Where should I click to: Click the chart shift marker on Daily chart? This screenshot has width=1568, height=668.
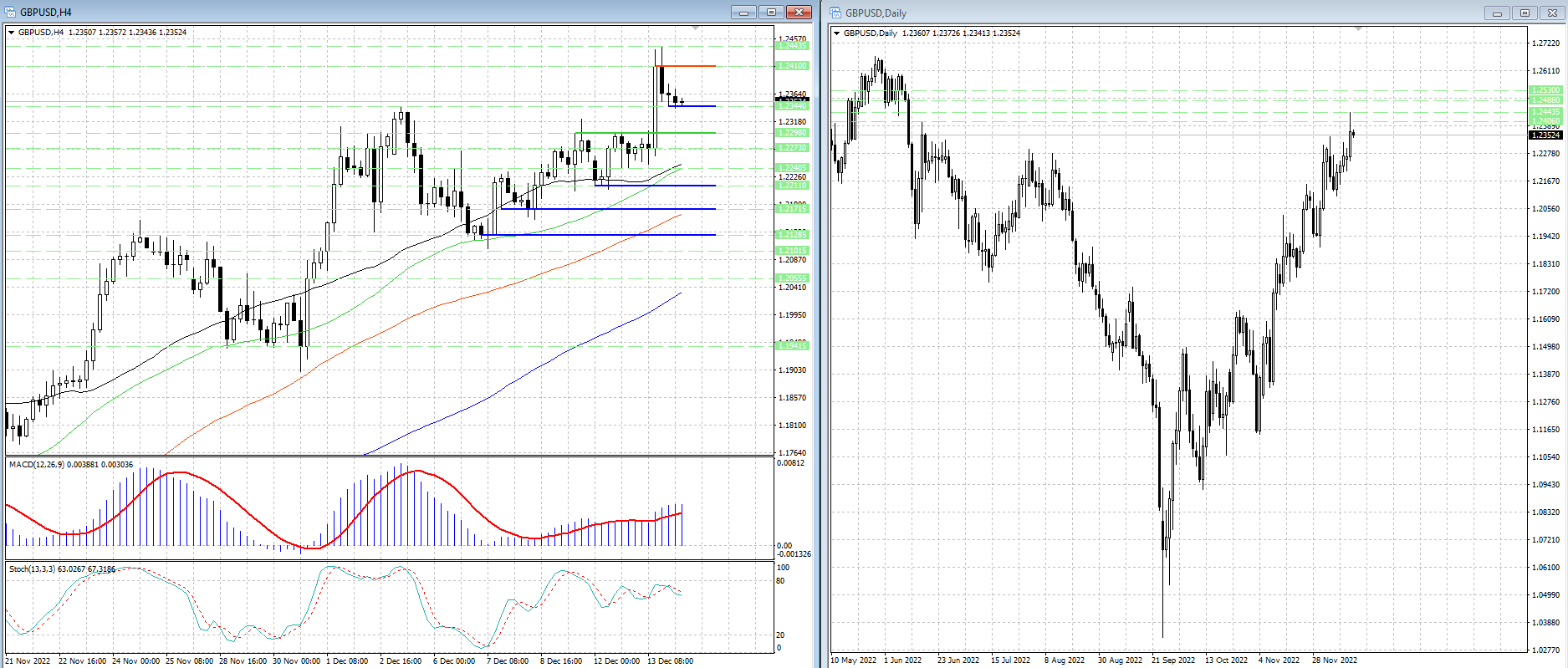(x=1359, y=29)
